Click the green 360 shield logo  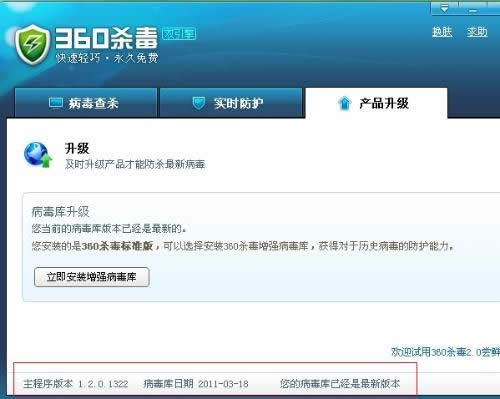pyautogui.click(x=32, y=44)
